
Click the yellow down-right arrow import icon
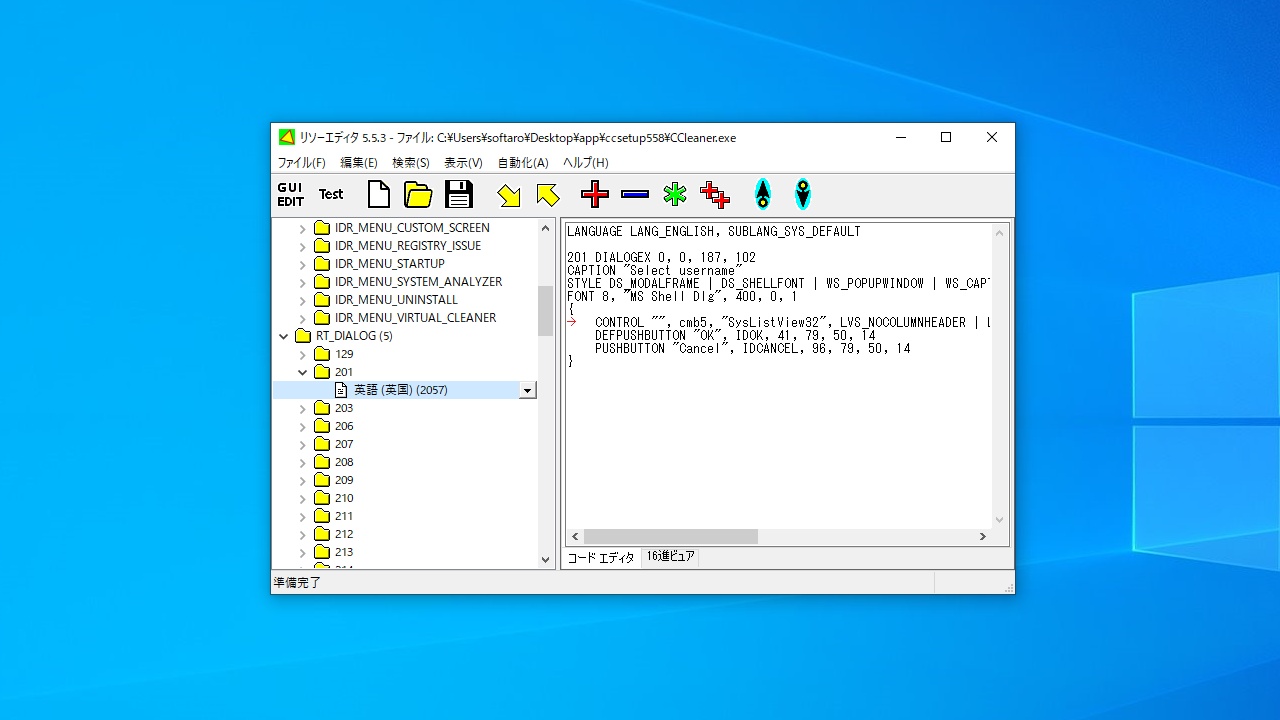coord(509,195)
